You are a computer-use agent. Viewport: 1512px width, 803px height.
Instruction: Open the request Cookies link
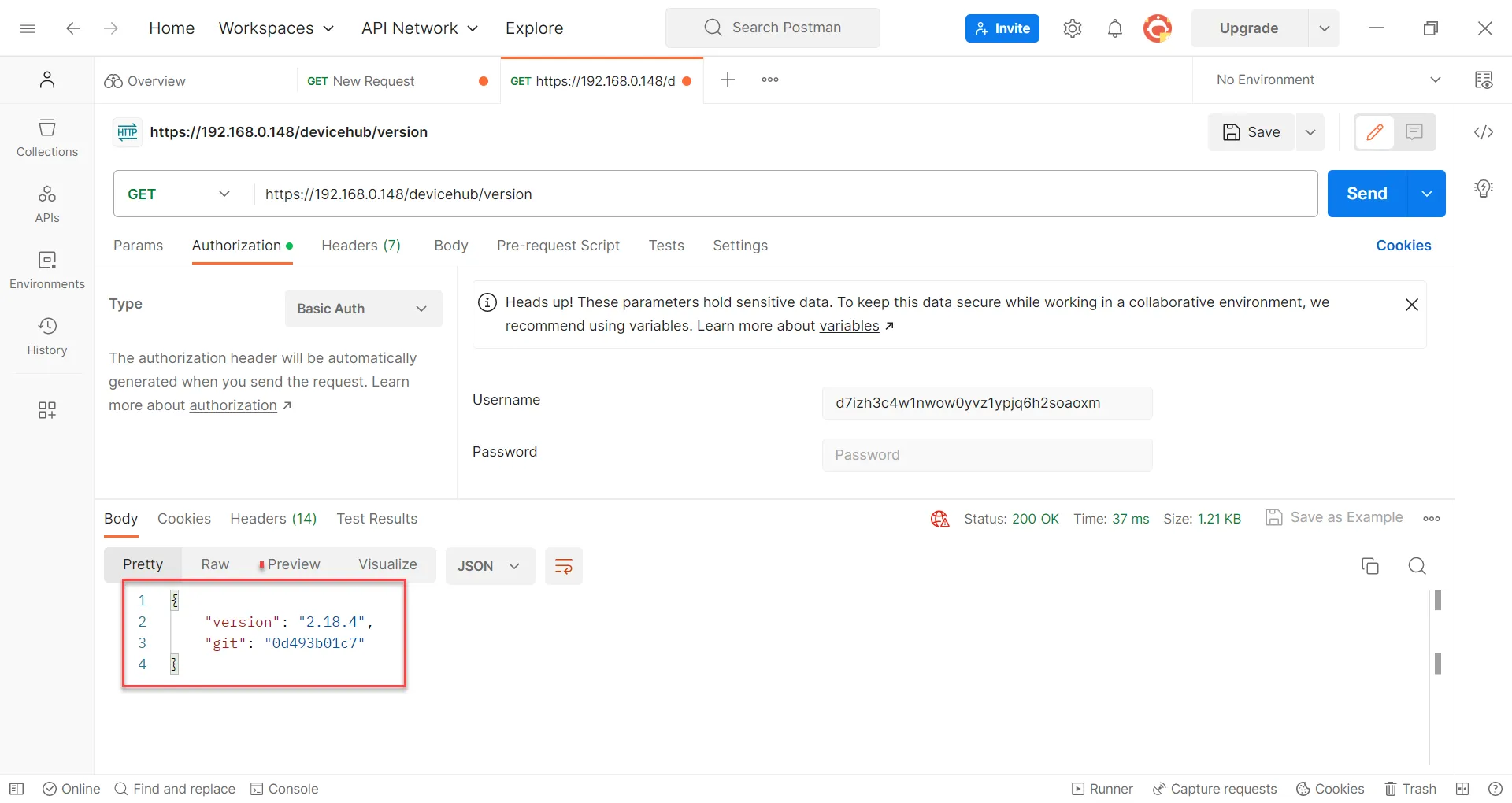coord(1403,246)
